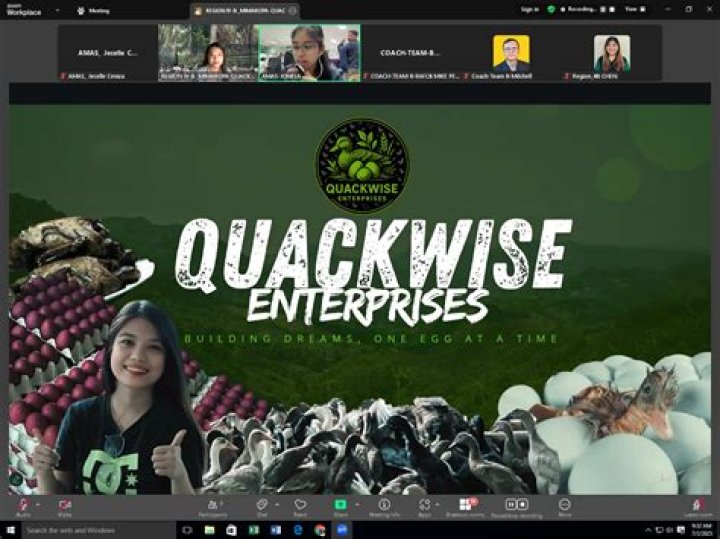Open the Chat panel
720x539 pixels.
click(x=261, y=505)
